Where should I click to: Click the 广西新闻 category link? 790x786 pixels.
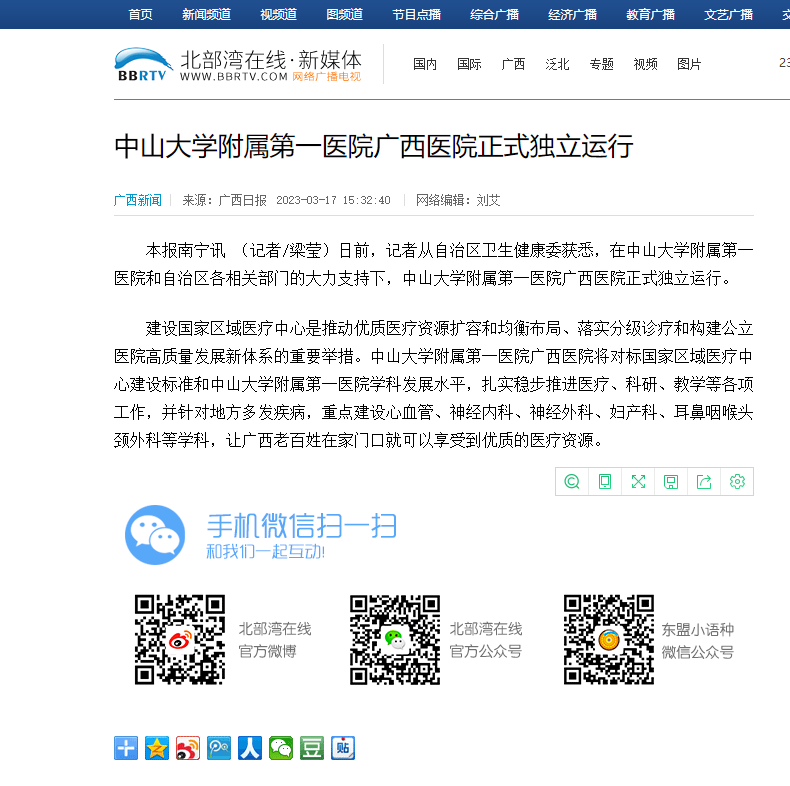(137, 200)
